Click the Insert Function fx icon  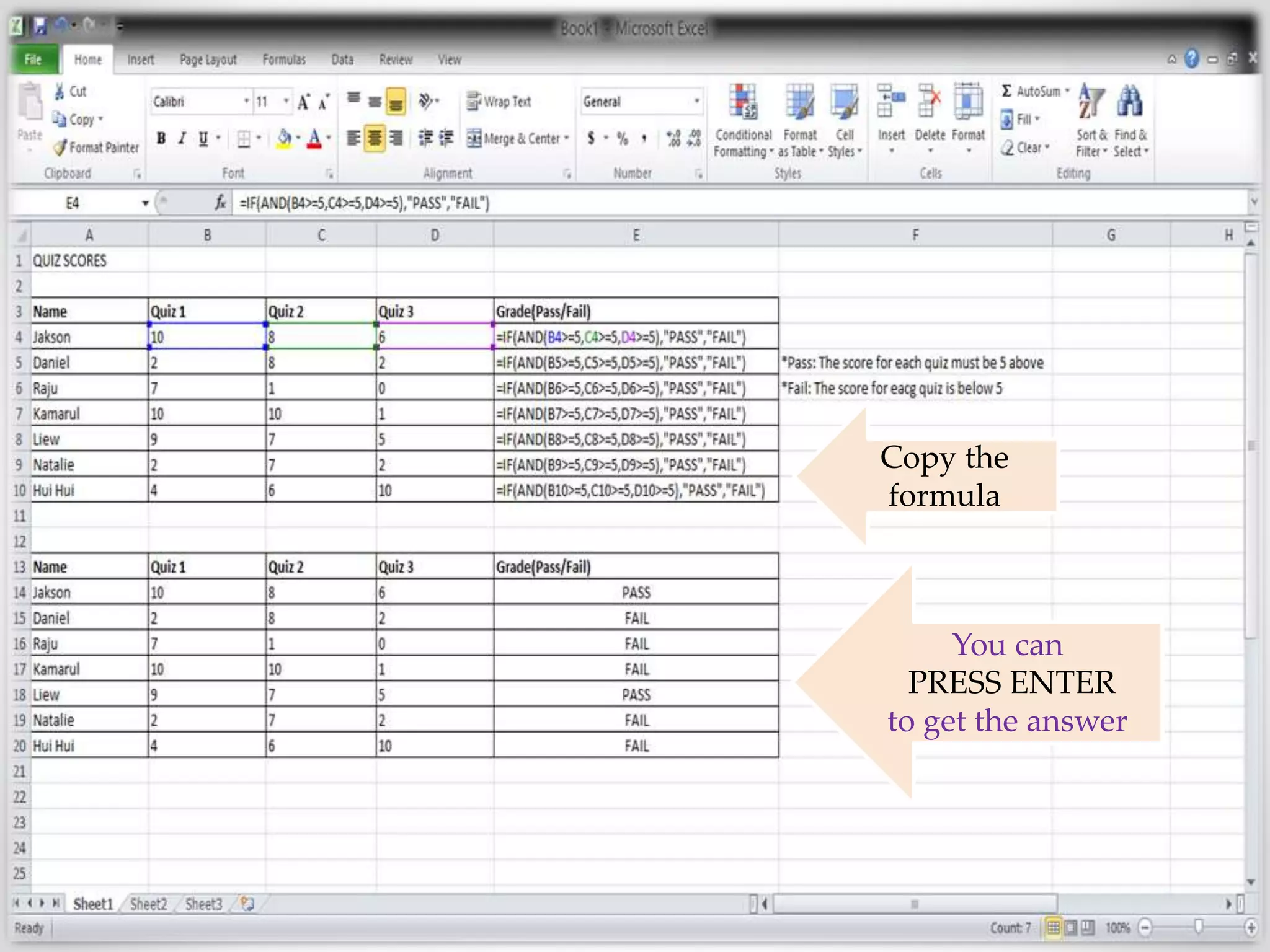[x=220, y=203]
